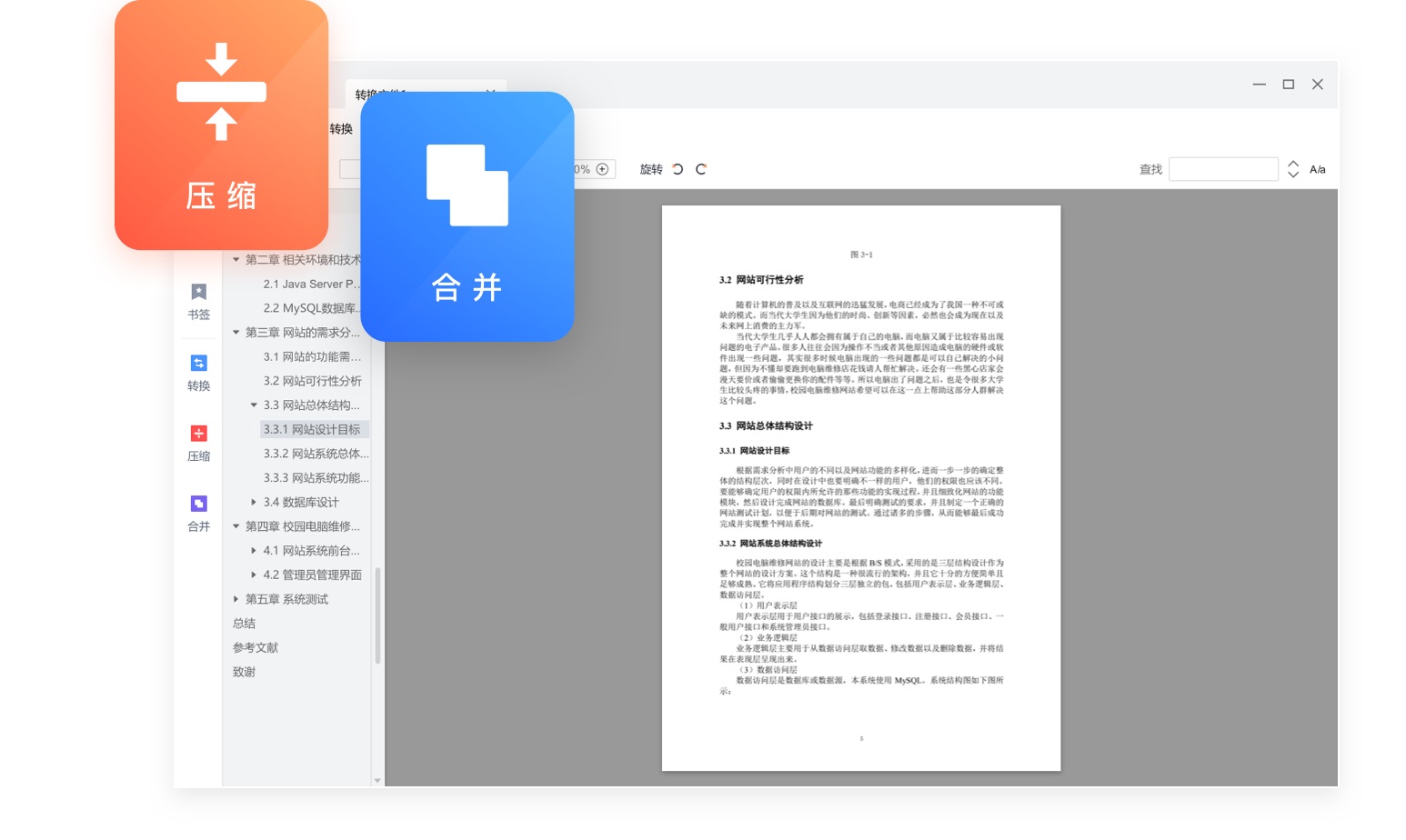This screenshot has width=1406, height=840.
Task: Click the search previous-match up arrow
Action: (x=1292, y=163)
